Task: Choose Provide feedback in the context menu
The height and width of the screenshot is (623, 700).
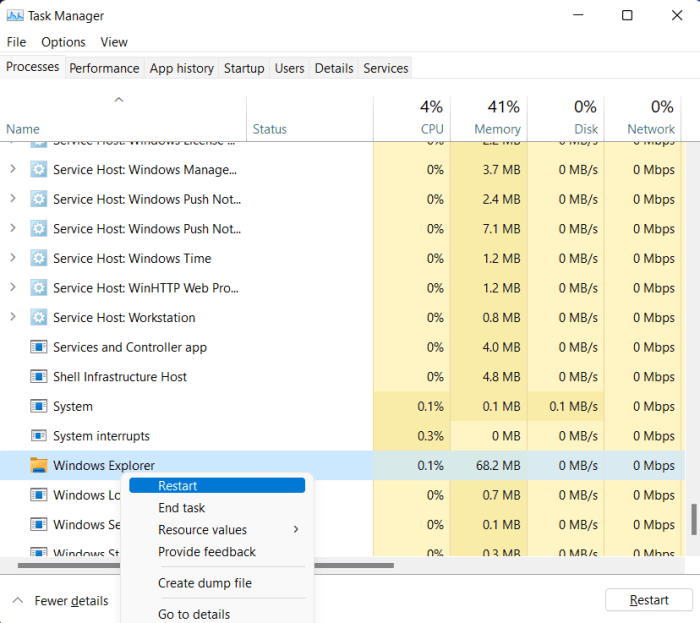Action: click(x=217, y=552)
